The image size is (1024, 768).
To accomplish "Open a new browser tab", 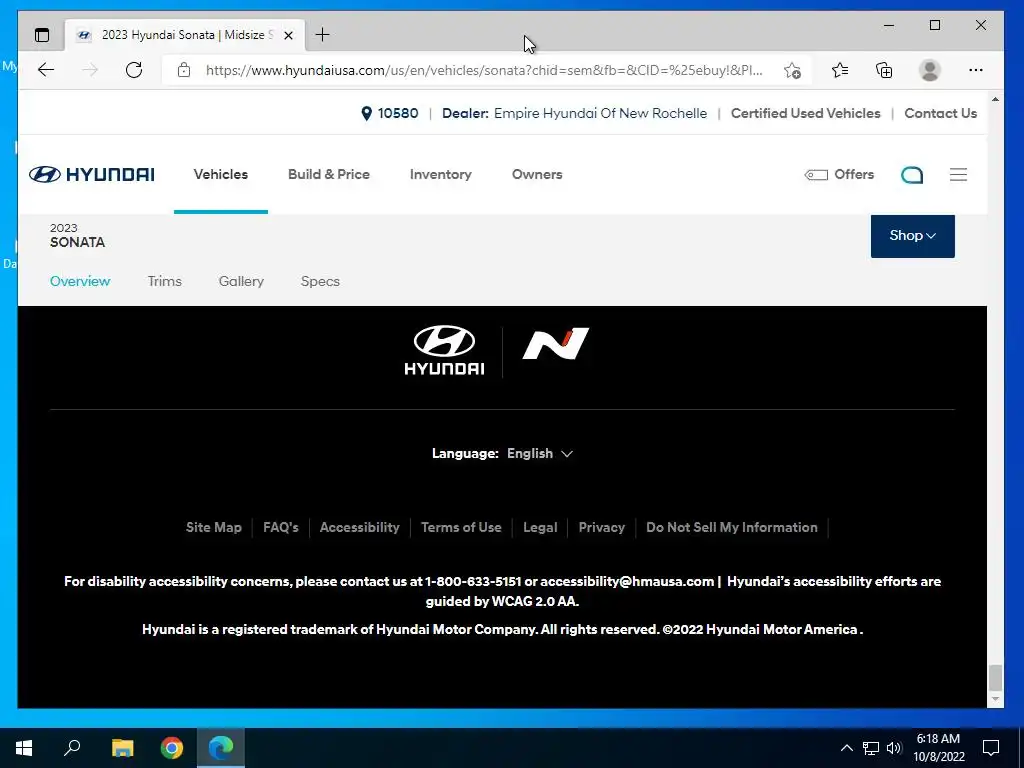I will click(323, 35).
